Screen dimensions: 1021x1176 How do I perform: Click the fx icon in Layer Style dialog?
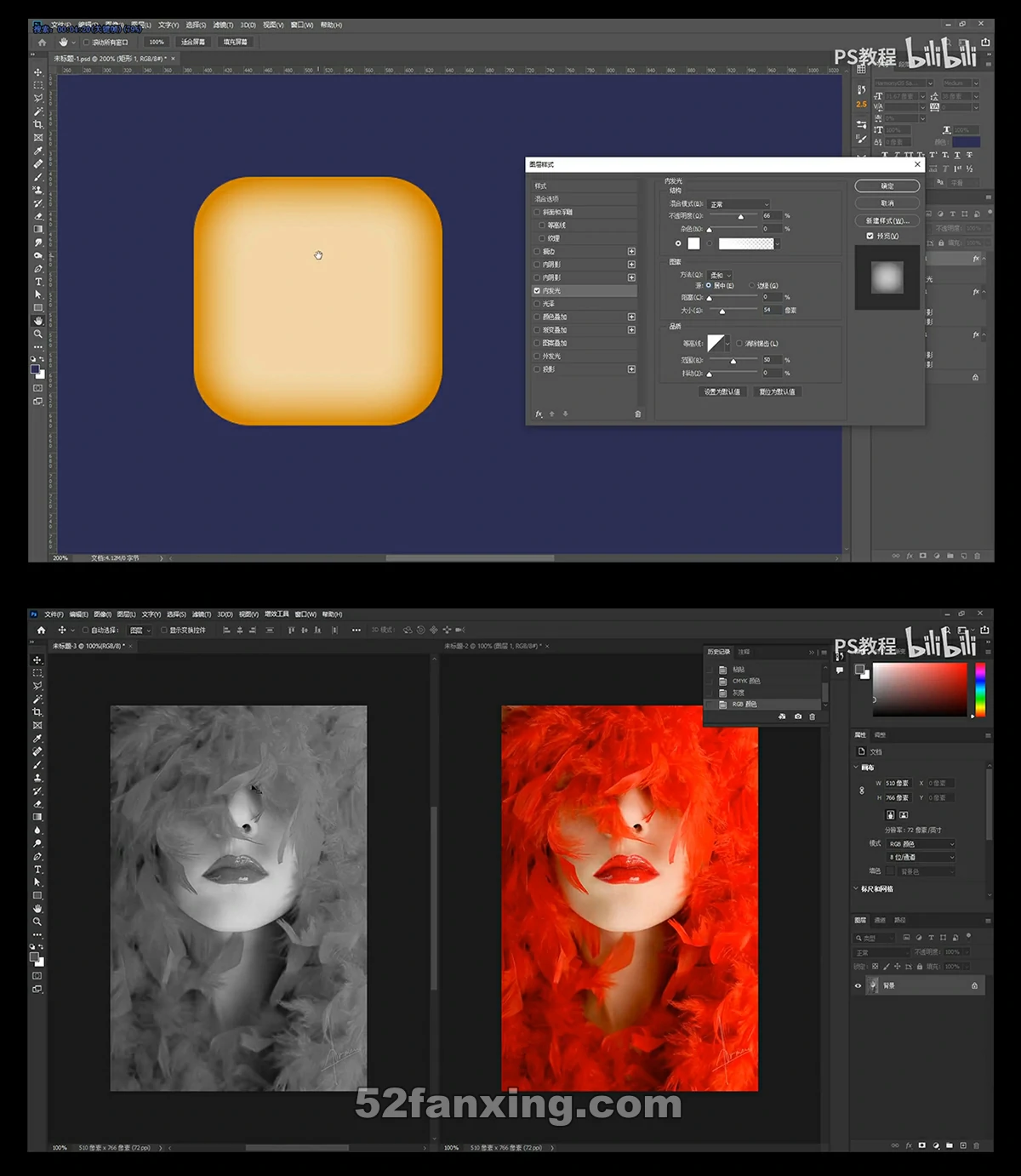coord(539,414)
